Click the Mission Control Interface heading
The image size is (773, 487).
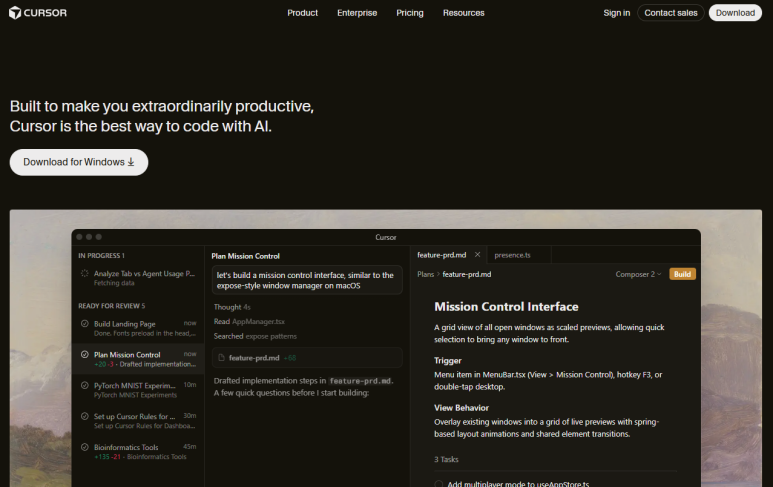(506, 307)
